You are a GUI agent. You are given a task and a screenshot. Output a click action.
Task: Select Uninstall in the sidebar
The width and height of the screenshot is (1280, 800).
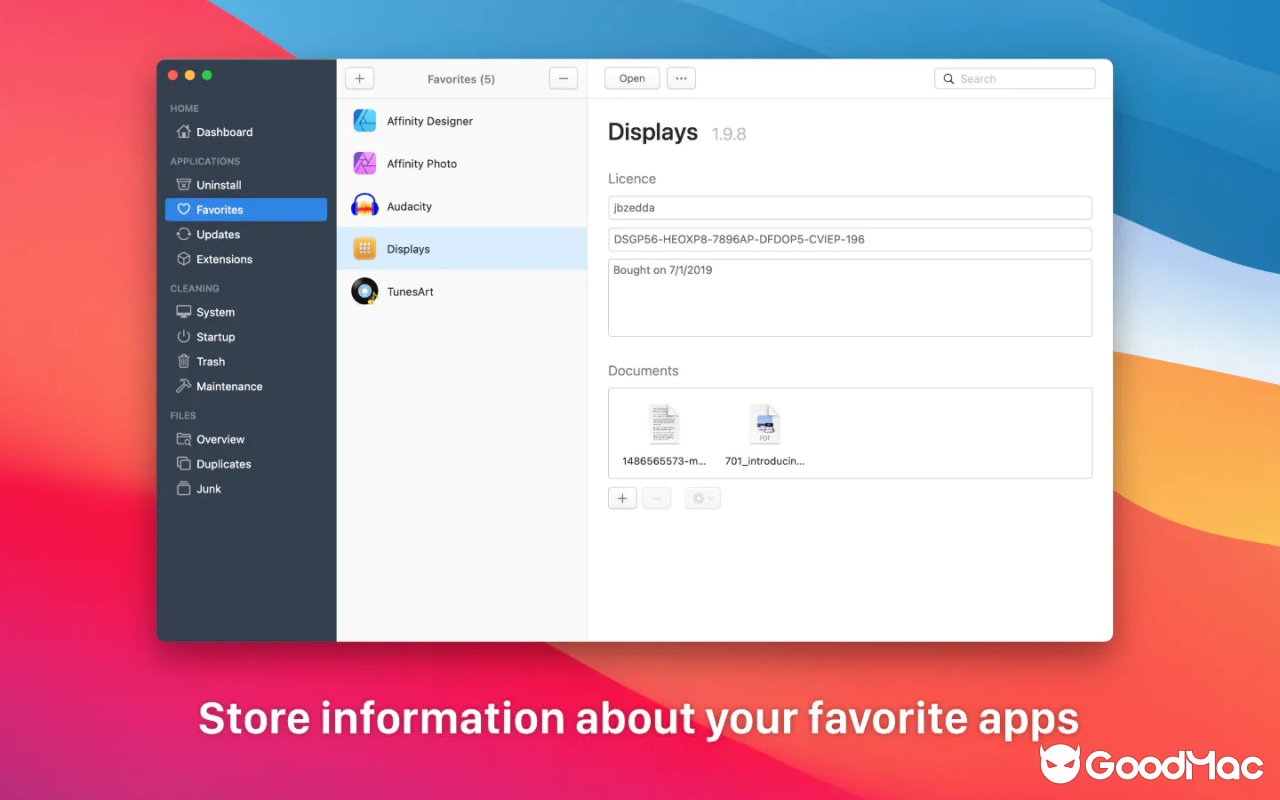(218, 185)
